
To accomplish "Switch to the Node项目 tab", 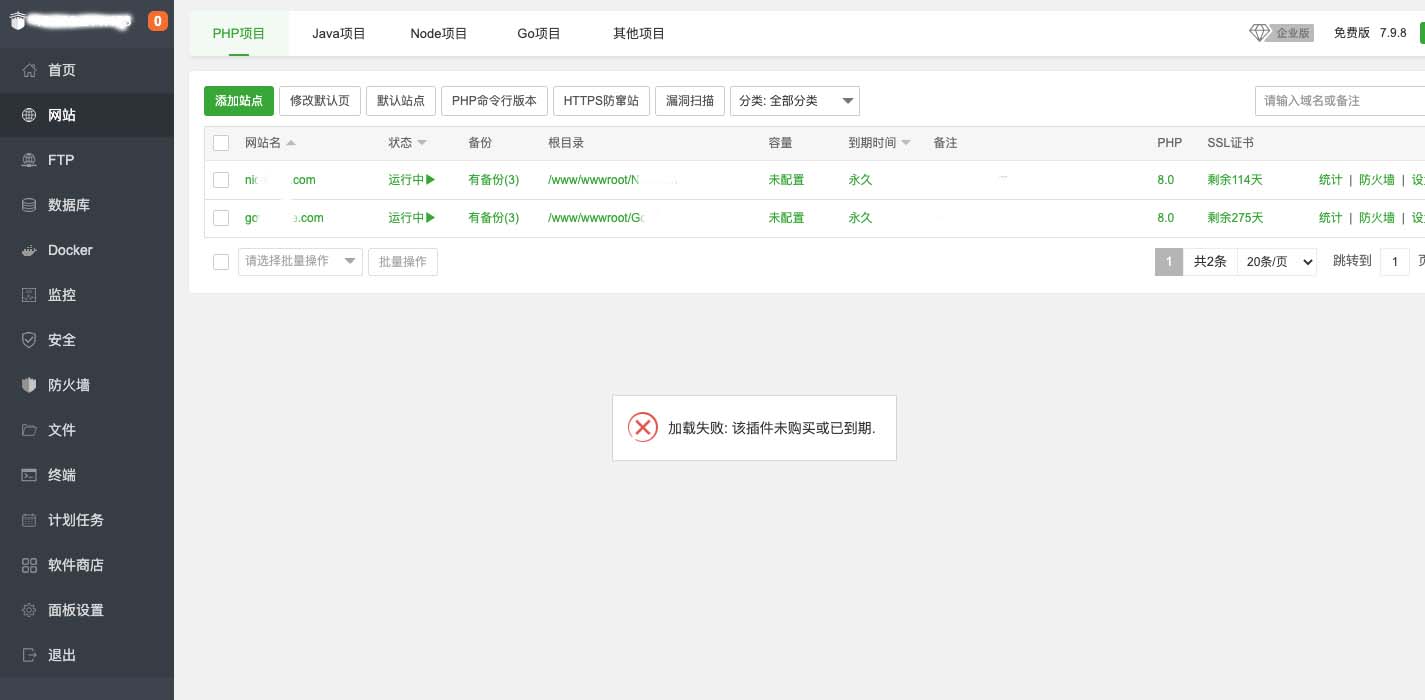I will pos(439,33).
